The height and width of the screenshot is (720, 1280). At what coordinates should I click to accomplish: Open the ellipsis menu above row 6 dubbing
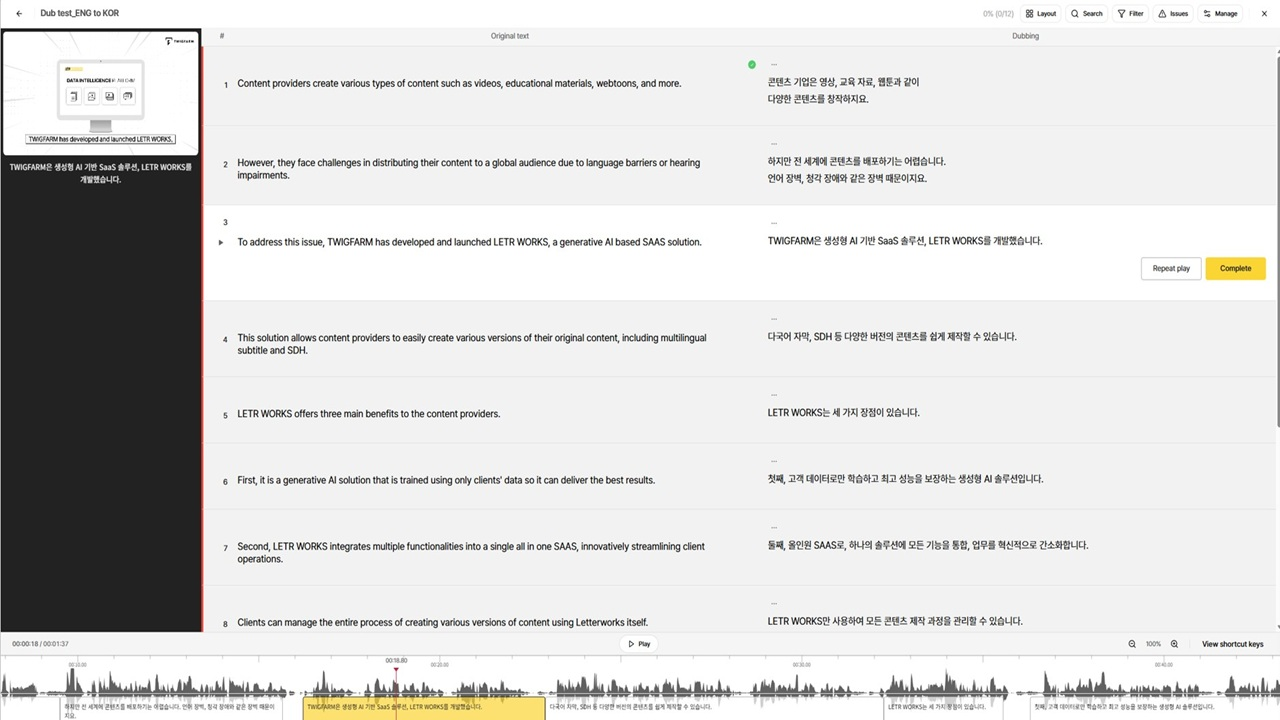[x=773, y=461]
